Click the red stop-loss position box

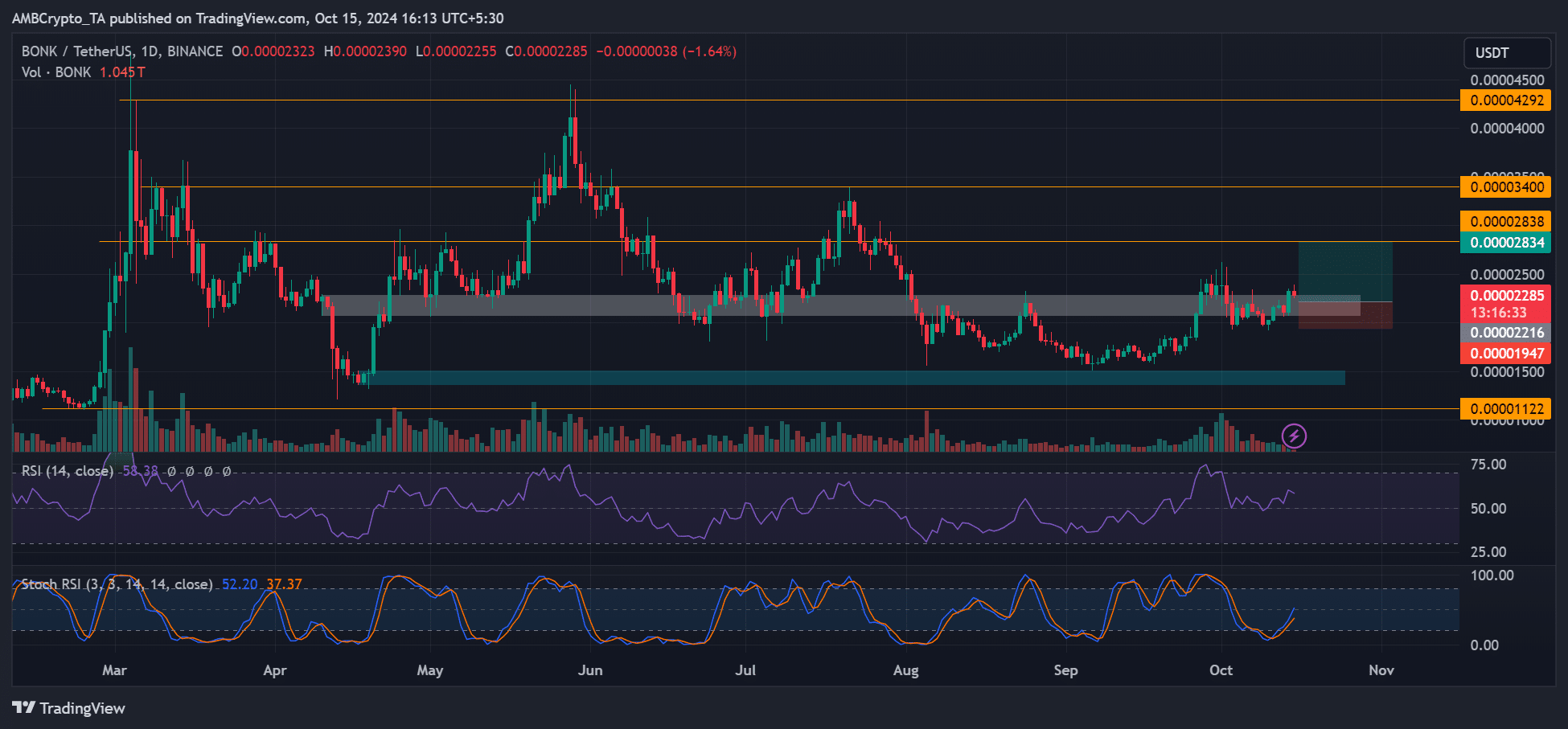pos(1345,315)
